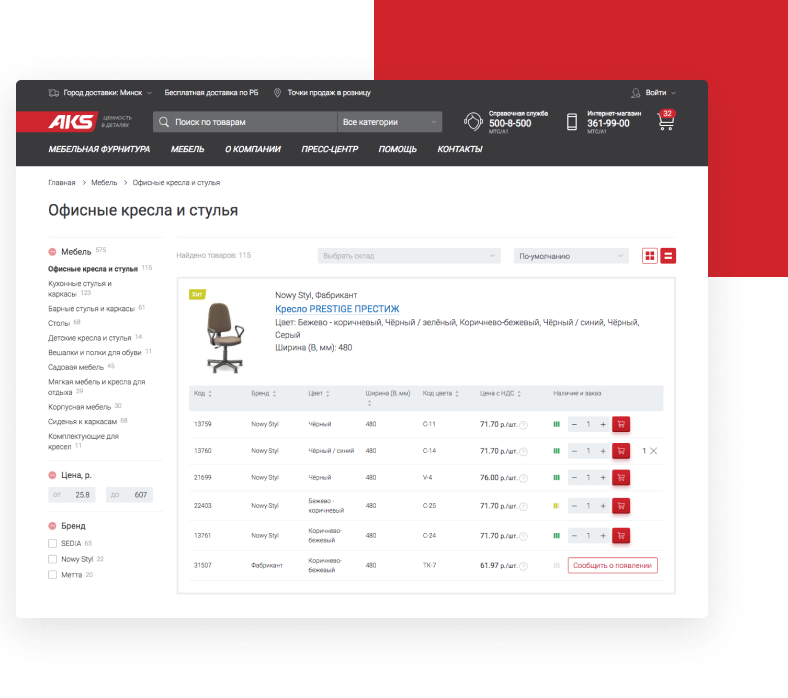
Task: Collapse the Цена filter section
Action: (x=52, y=475)
